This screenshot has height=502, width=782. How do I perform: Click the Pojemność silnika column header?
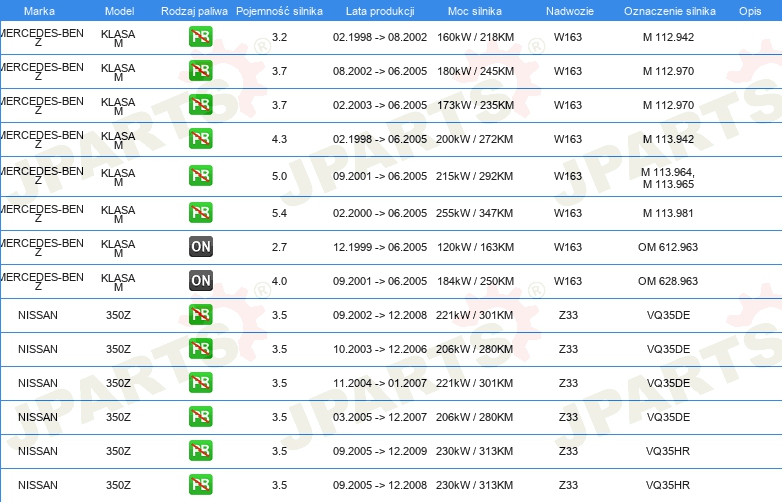(279, 11)
